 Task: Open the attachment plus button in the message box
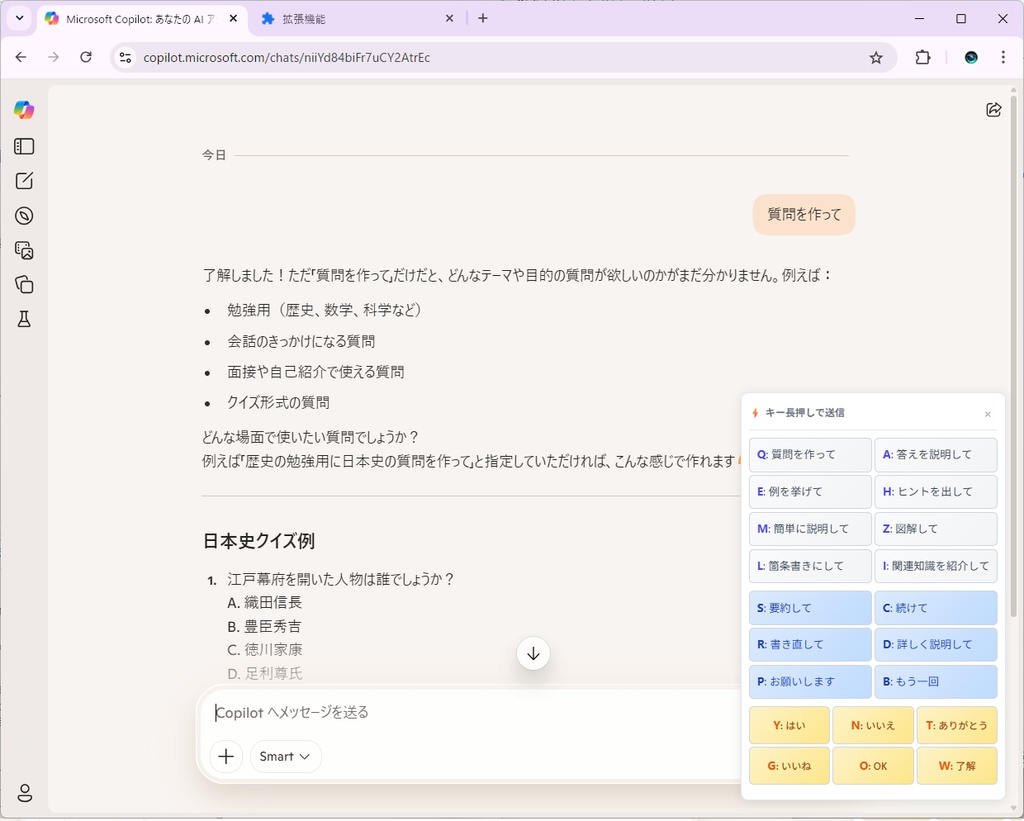(x=226, y=756)
